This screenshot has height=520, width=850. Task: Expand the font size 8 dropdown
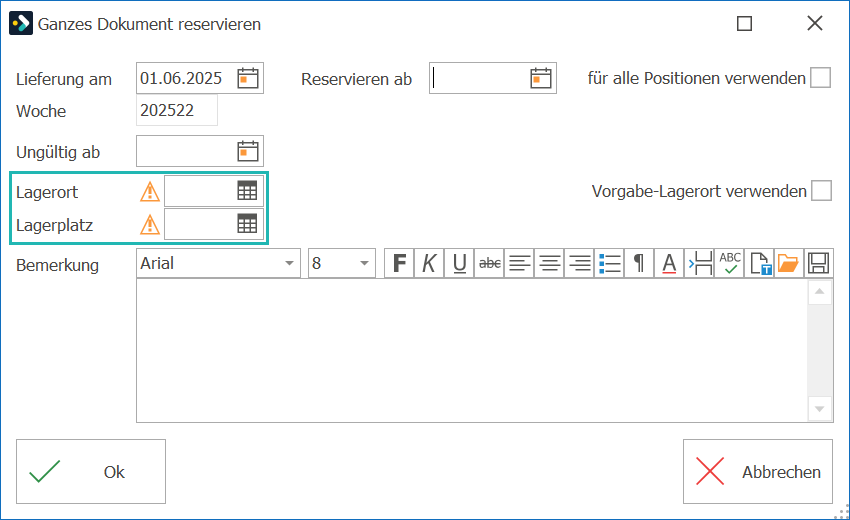click(364, 264)
